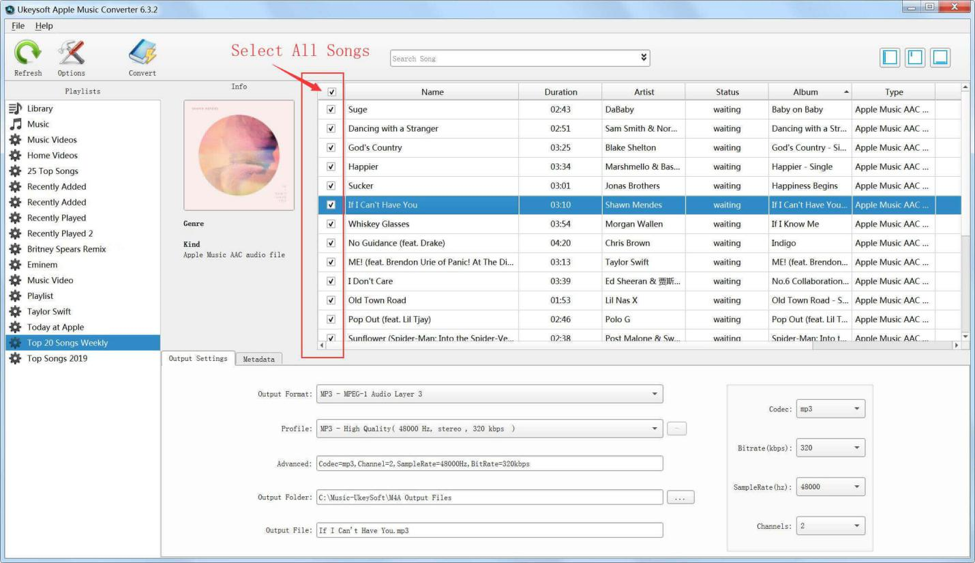The image size is (975, 563).
Task: Click the gear icon beside Taylor Swift
Action: point(16,311)
